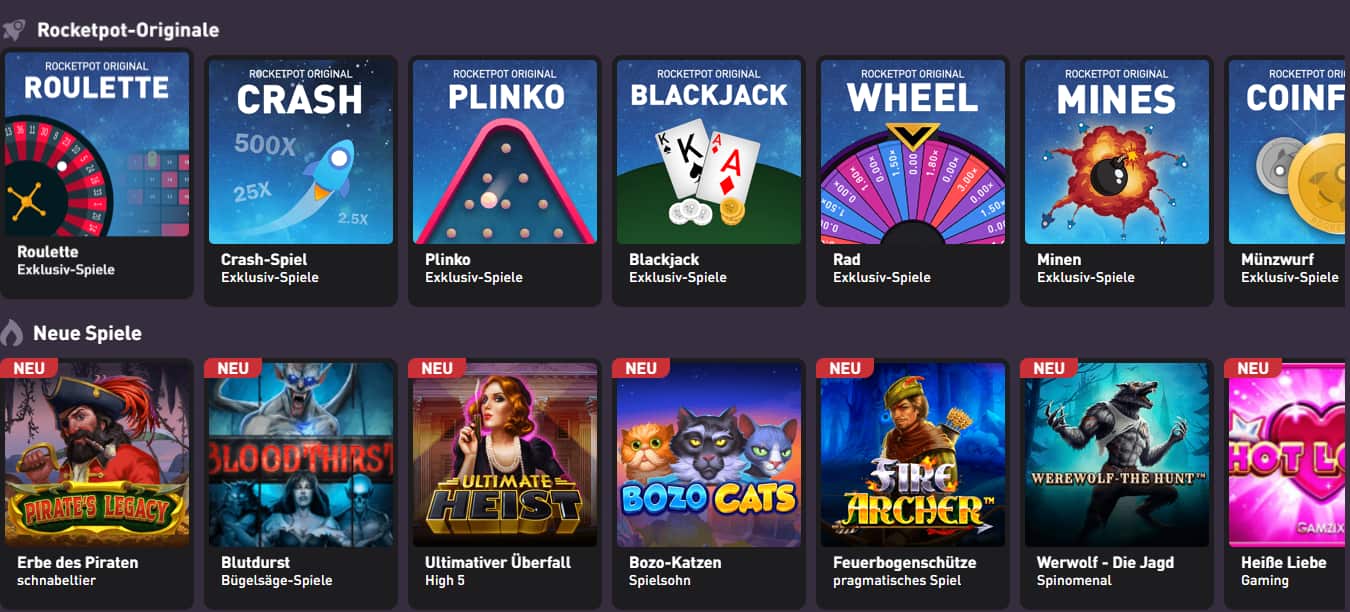Click the Crash-Spiel title link
1350x612 pixels.
tap(264, 260)
